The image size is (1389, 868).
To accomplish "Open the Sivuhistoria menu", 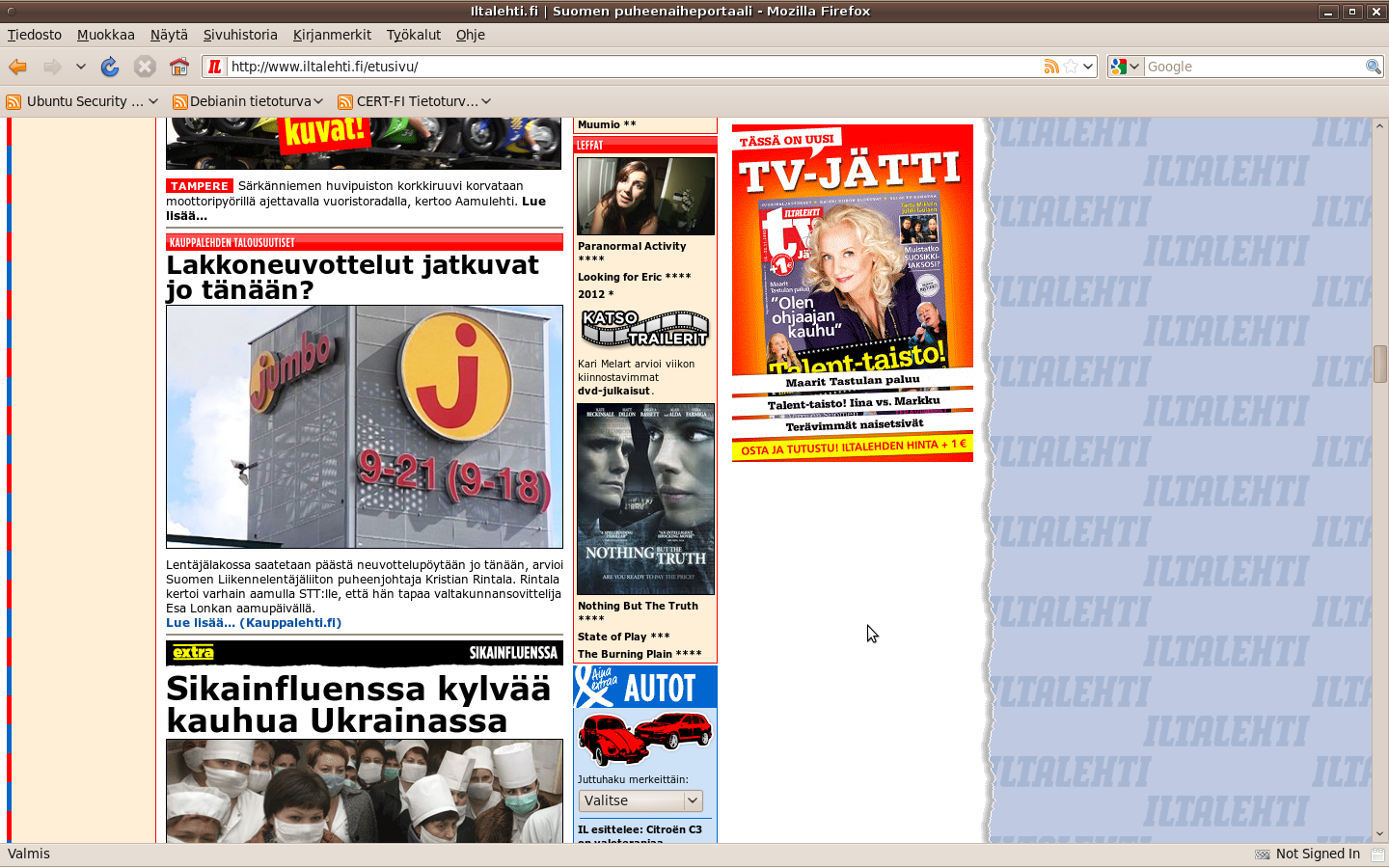I will 240,35.
